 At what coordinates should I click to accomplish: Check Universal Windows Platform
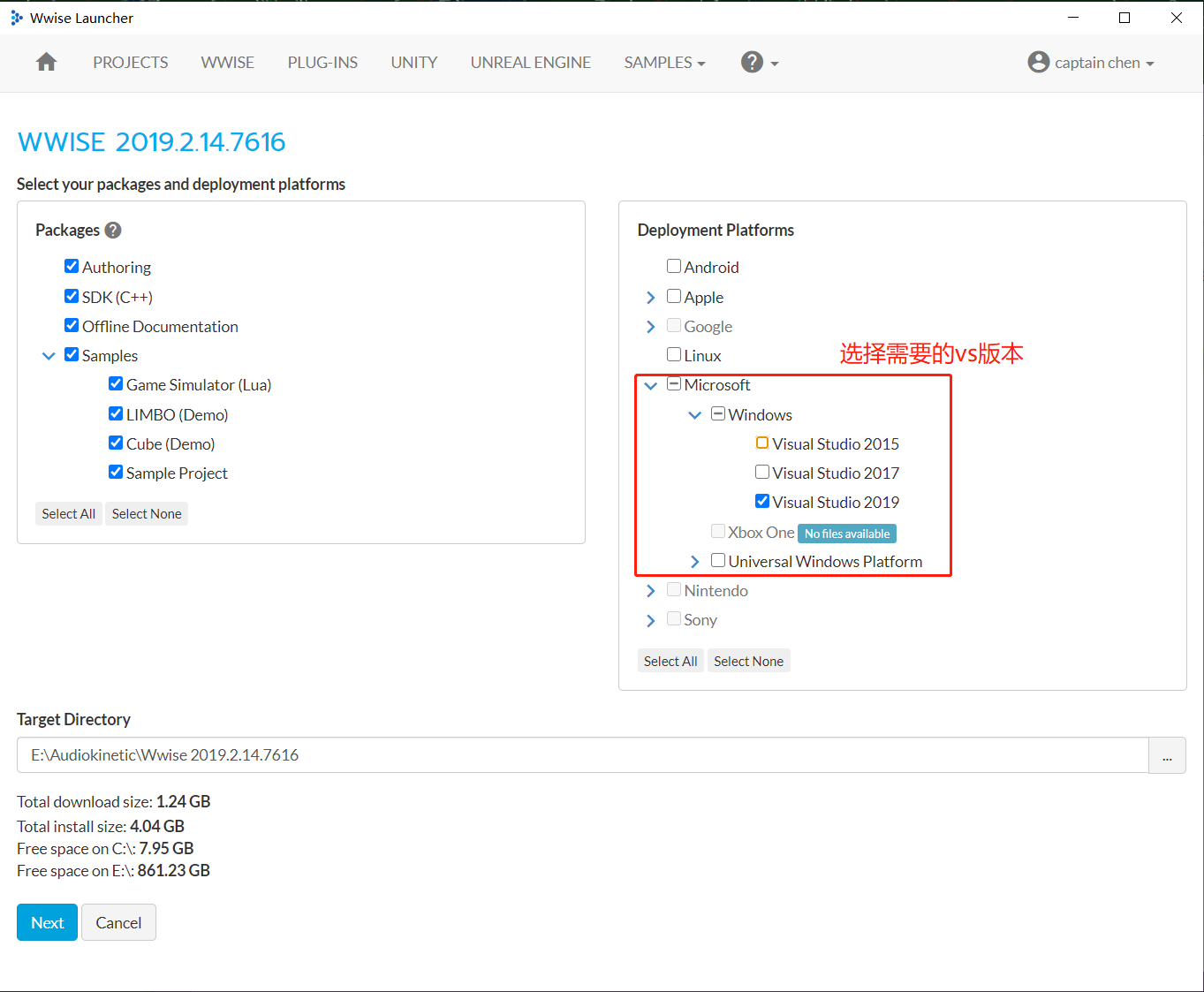tap(718, 560)
